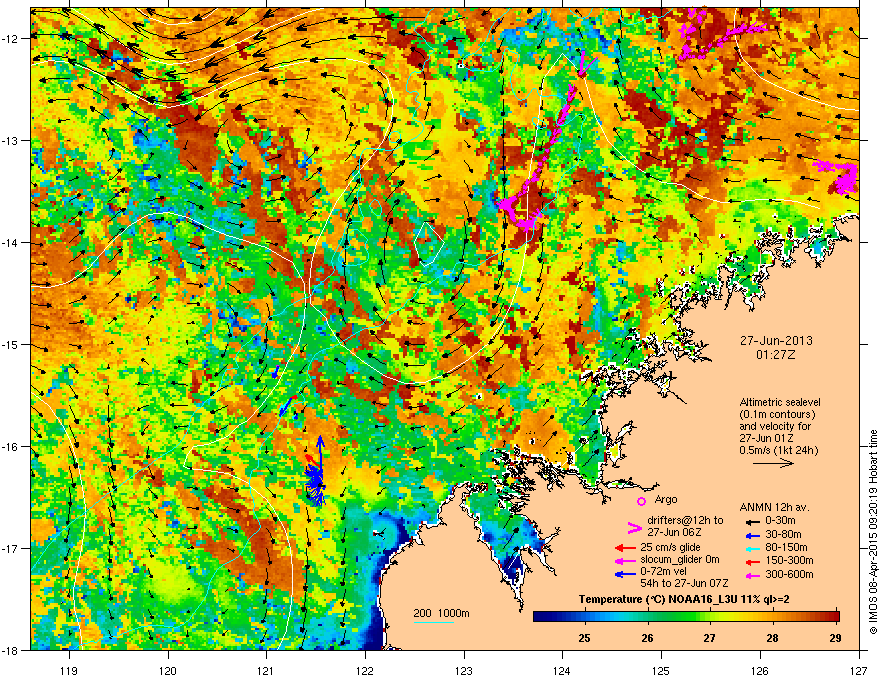Click the '0-72m vel' legend label

(x=663, y=573)
